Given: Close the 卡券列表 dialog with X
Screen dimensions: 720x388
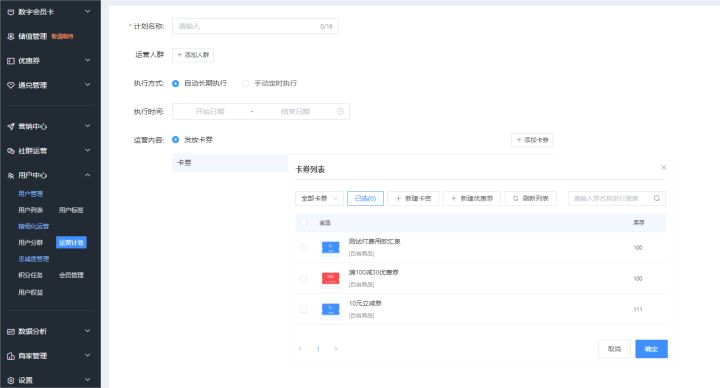Looking at the screenshot, I should pyautogui.click(x=664, y=167).
